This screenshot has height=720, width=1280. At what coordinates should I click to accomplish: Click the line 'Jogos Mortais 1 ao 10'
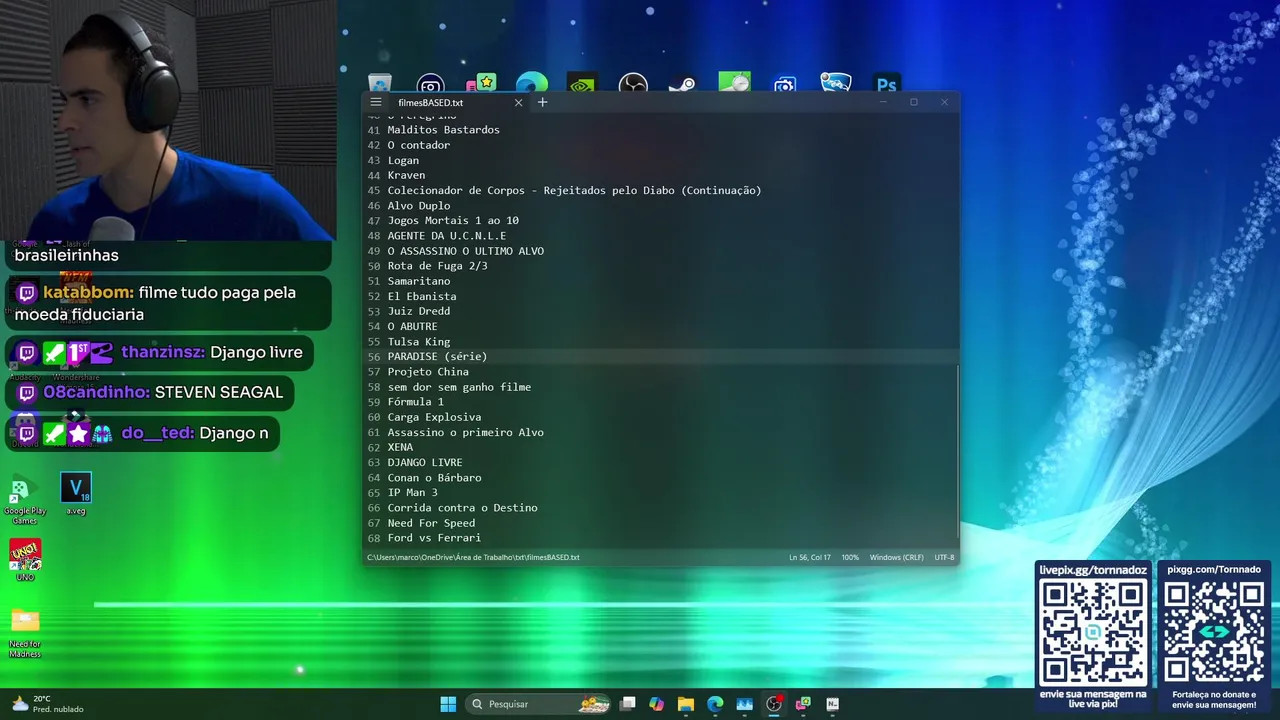tap(453, 221)
